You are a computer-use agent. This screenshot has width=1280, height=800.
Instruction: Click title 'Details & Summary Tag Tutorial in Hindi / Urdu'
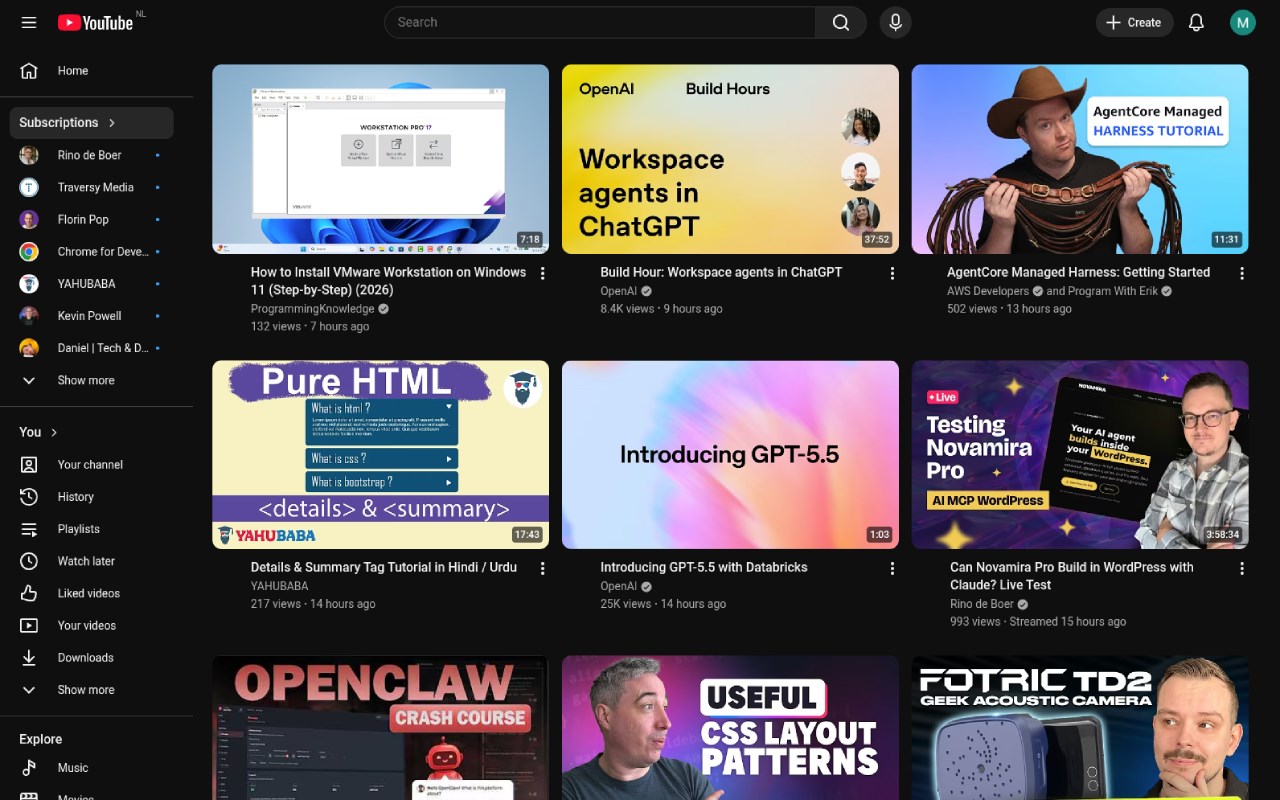384,567
